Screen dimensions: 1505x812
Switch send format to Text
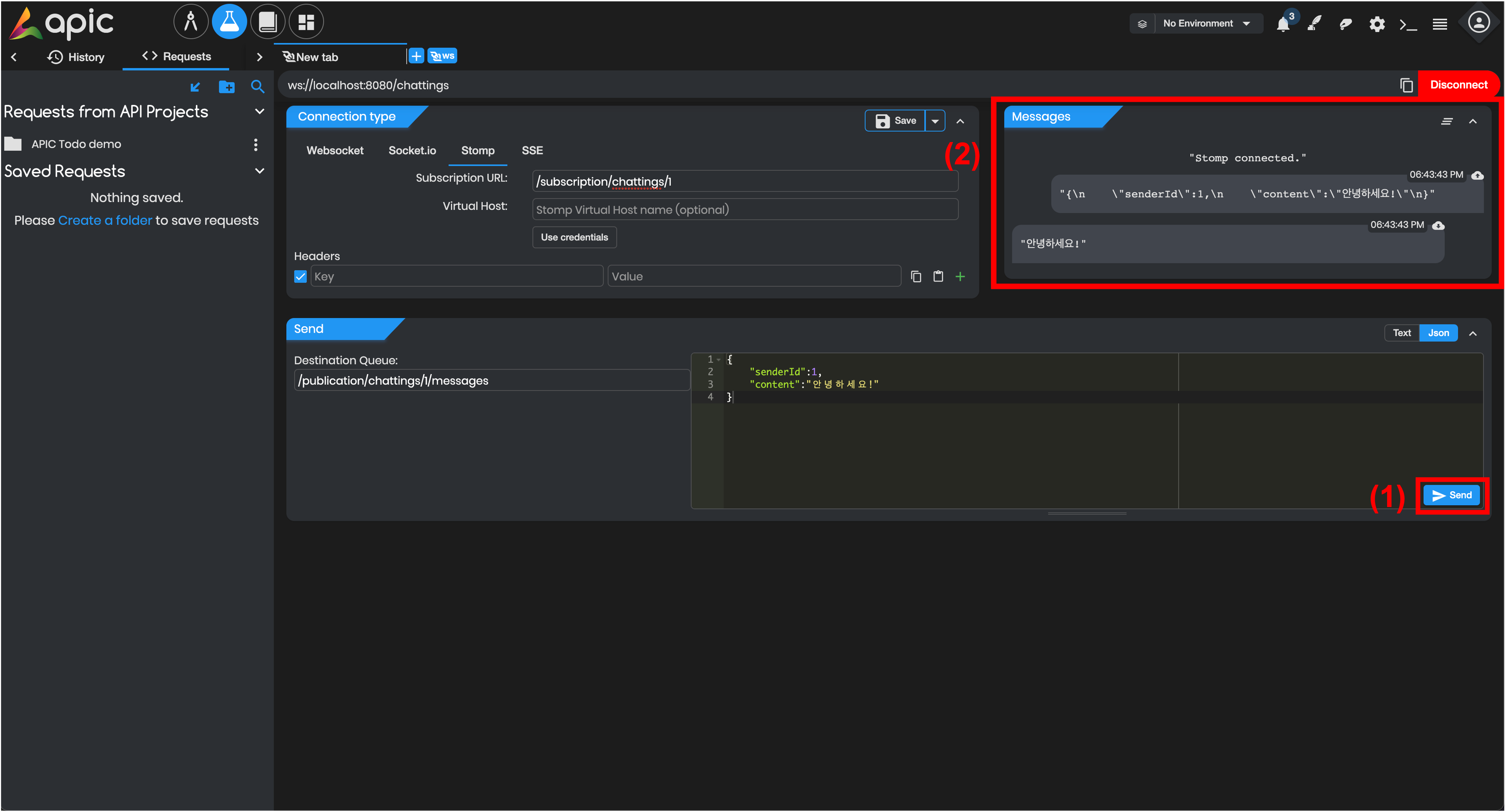1402,333
